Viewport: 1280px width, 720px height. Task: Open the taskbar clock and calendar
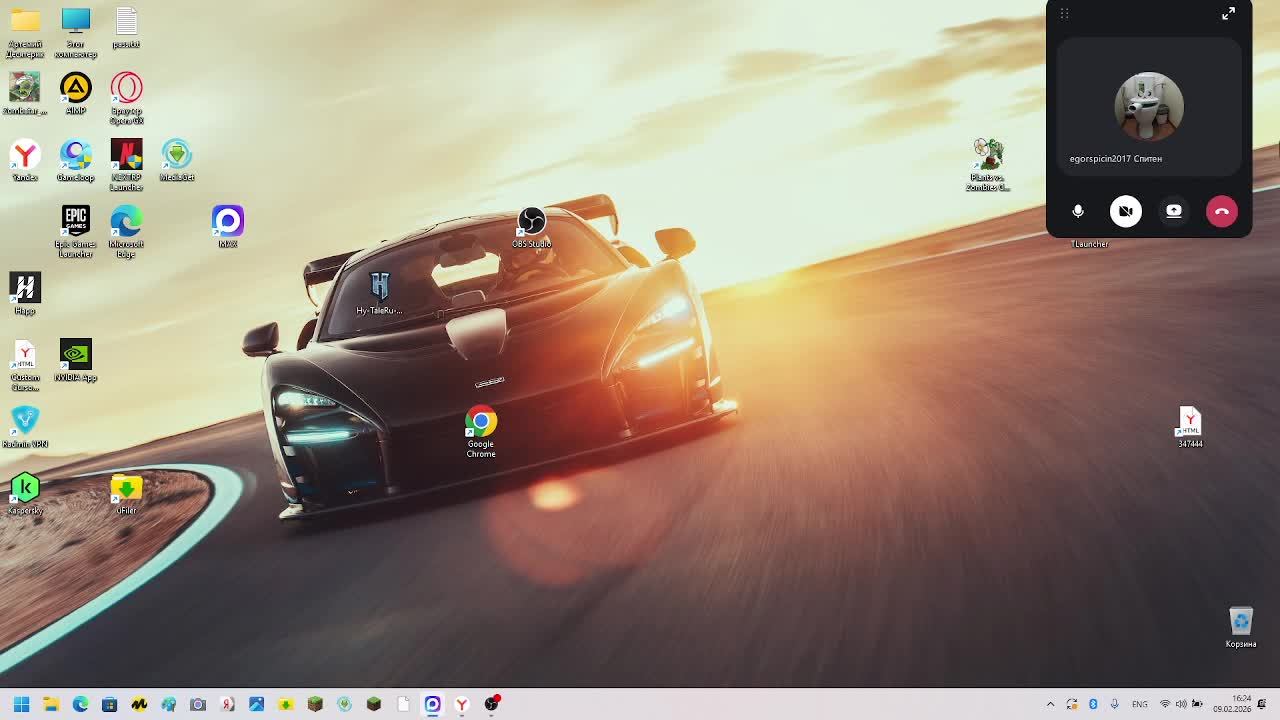click(x=1232, y=704)
